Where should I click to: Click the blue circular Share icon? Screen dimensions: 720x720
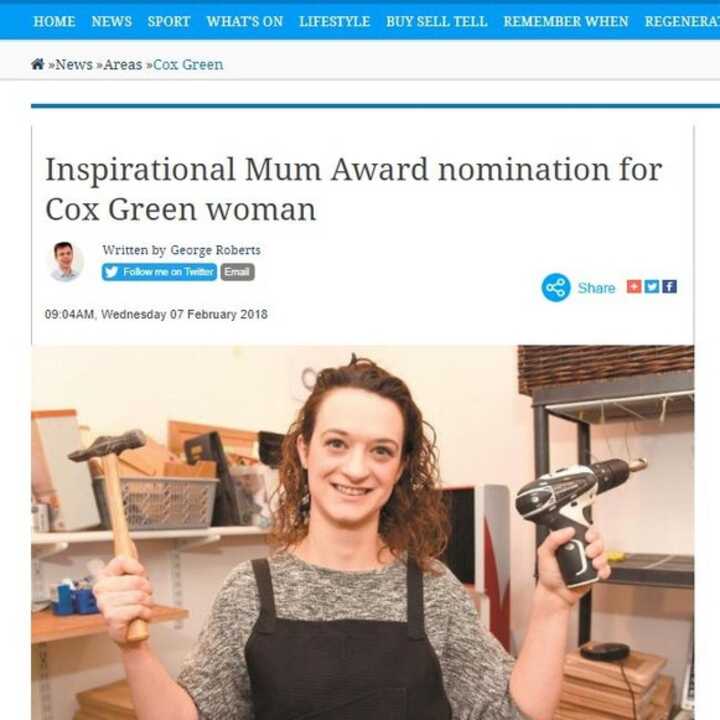[x=556, y=287]
